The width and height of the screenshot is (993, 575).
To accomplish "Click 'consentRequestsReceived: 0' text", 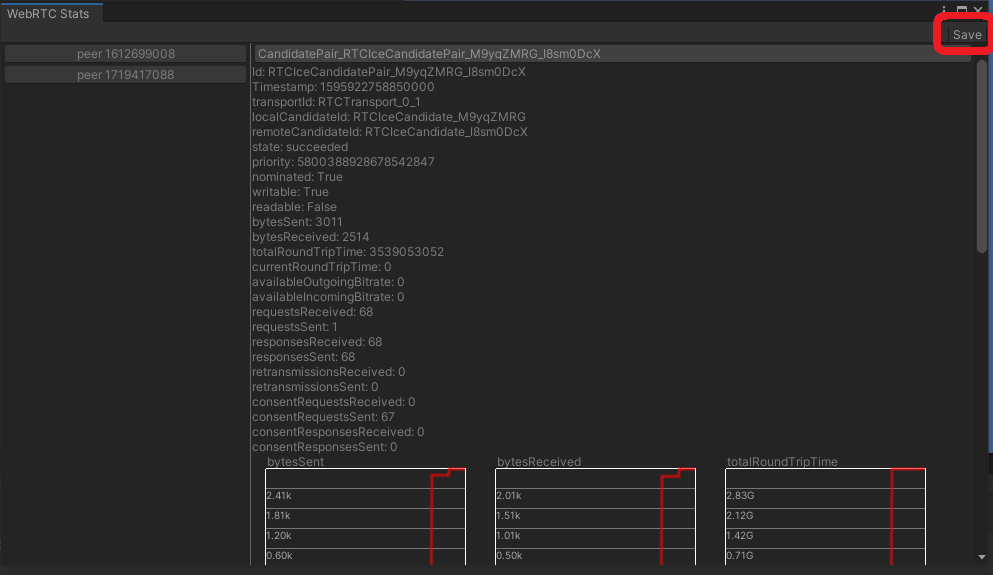I will pos(334,402).
